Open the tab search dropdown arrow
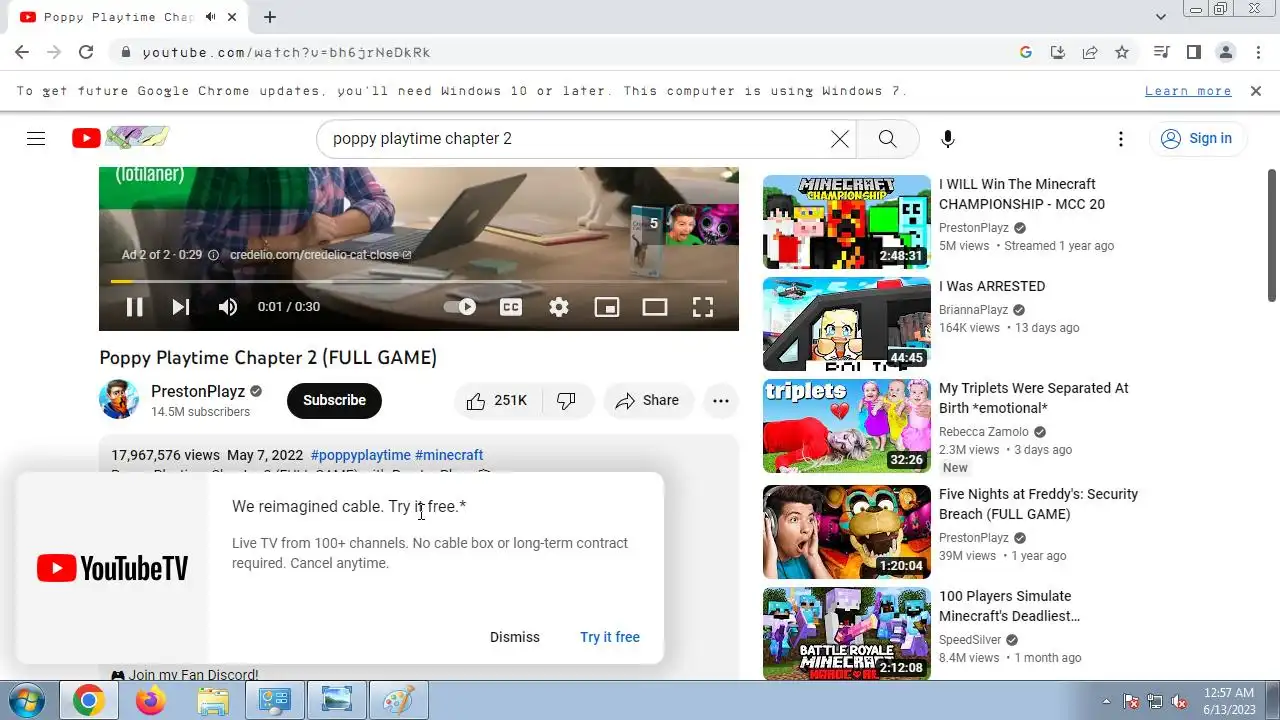 pos(1161,17)
